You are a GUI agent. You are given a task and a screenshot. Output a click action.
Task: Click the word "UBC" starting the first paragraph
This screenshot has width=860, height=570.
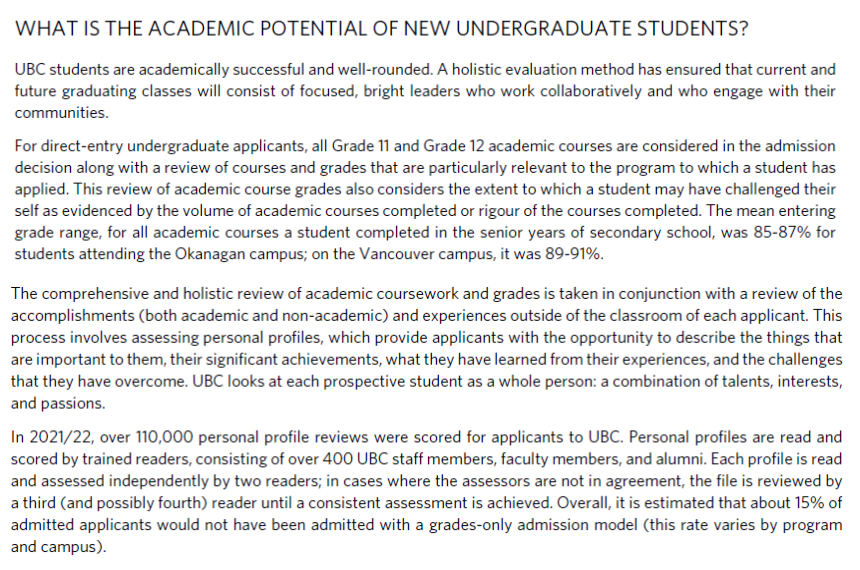point(30,70)
